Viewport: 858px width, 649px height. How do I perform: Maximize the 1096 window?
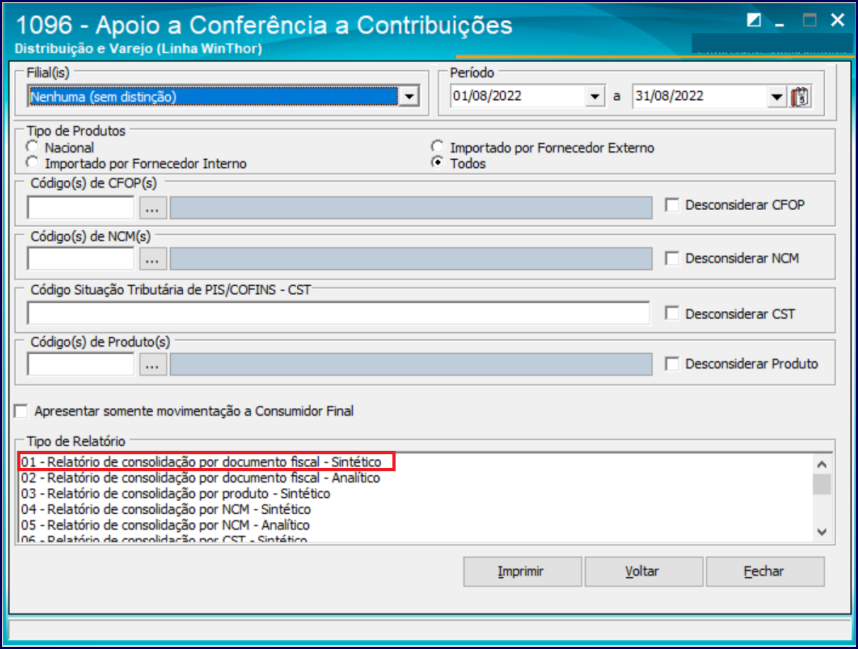[x=809, y=21]
